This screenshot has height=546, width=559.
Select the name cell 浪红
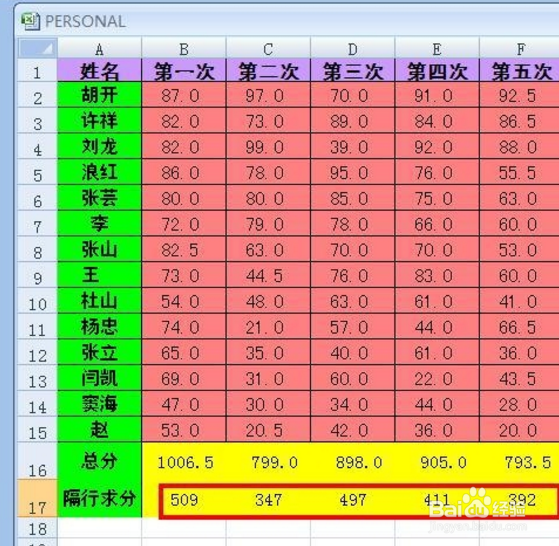[99, 172]
